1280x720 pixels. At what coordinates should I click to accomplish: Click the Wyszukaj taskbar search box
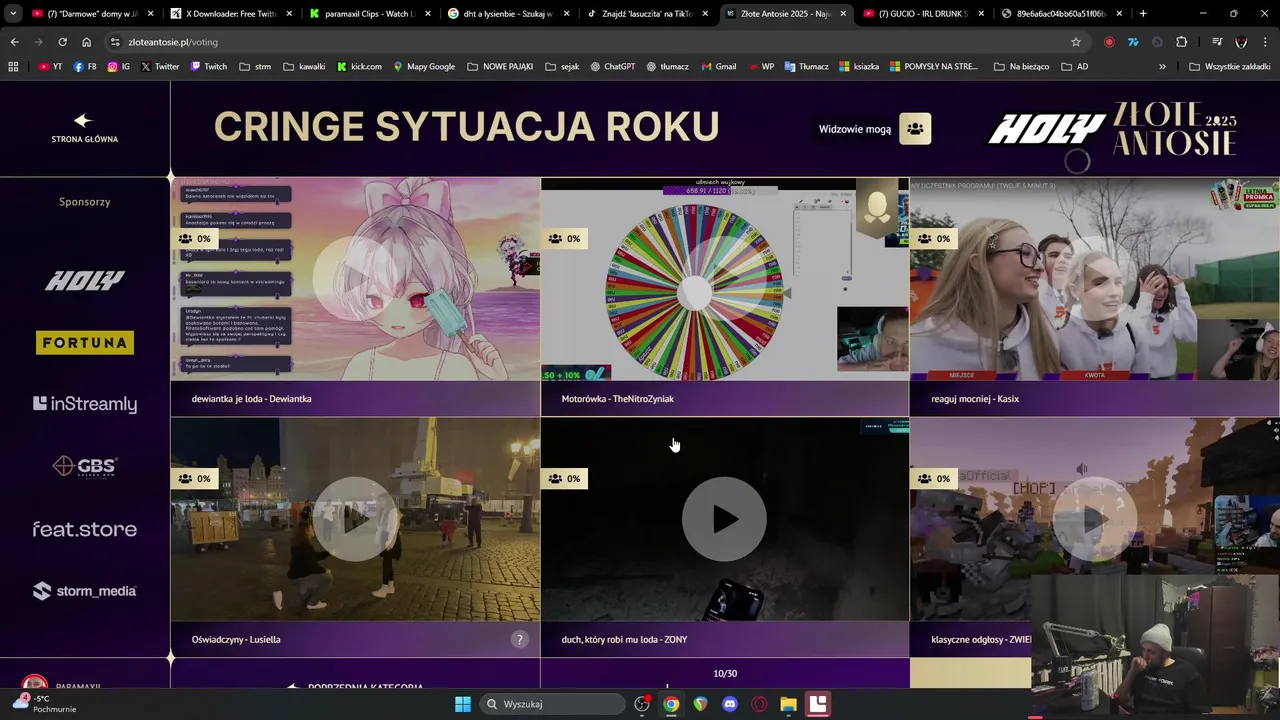tap(553, 704)
